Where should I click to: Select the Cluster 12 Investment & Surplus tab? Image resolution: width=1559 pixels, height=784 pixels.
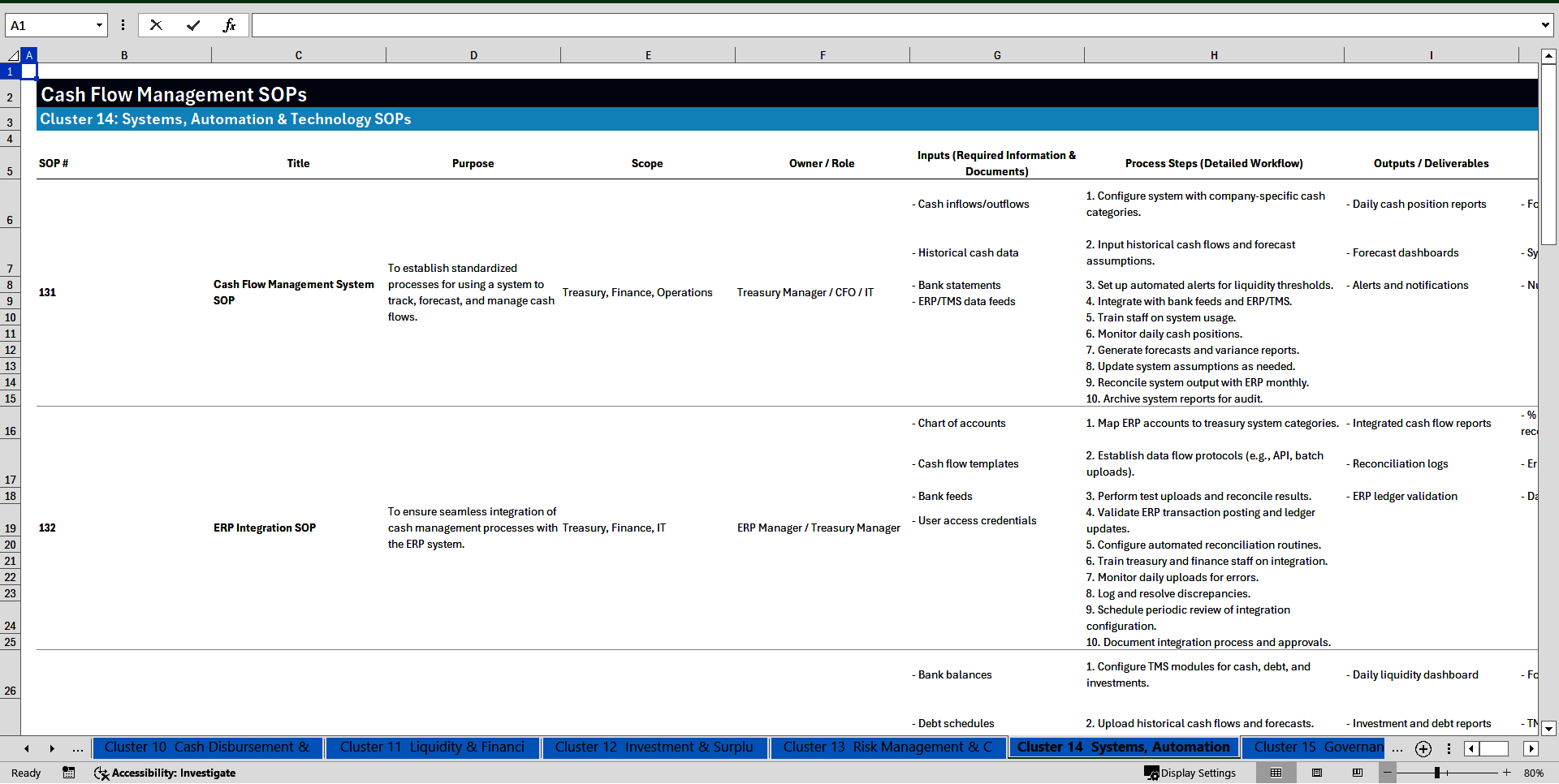[x=655, y=747]
